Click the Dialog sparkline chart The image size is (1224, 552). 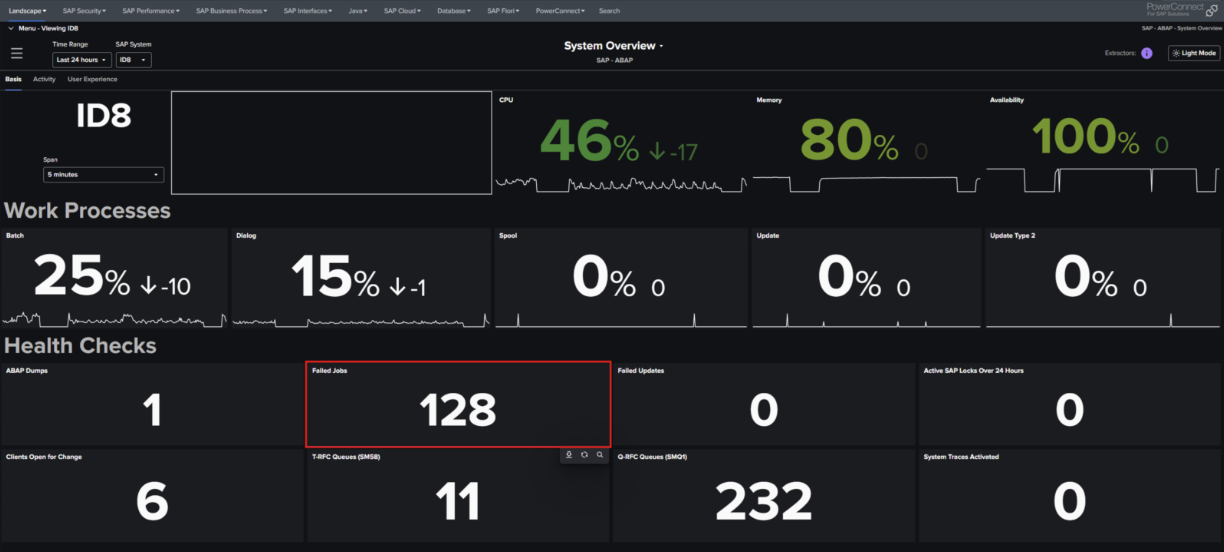tap(361, 321)
